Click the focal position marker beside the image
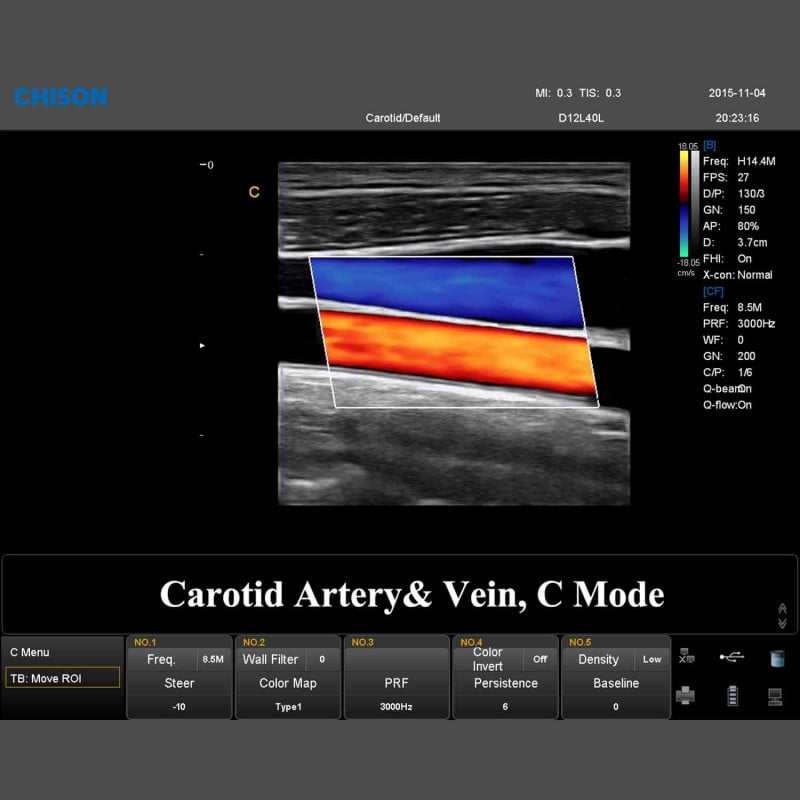The width and height of the screenshot is (800, 800). pyautogui.click(x=201, y=344)
